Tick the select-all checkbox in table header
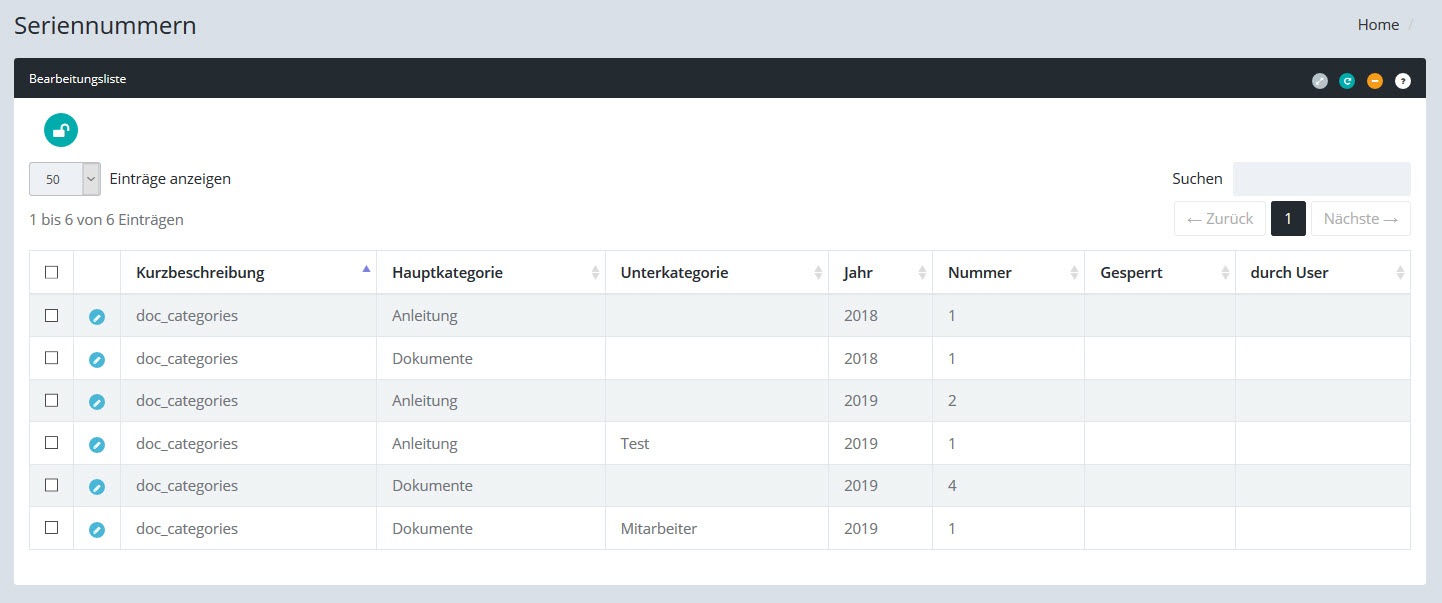This screenshot has width=1442, height=603. coord(52,272)
